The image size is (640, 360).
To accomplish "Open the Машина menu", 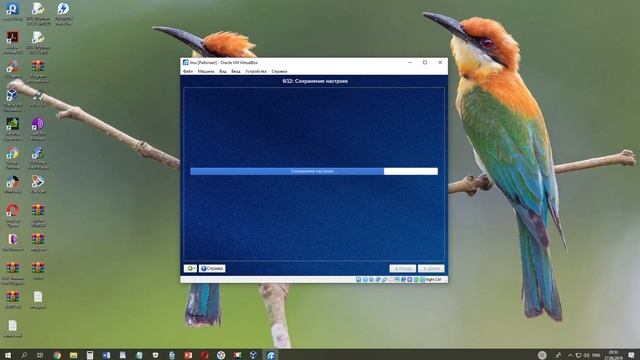I will coord(206,71).
